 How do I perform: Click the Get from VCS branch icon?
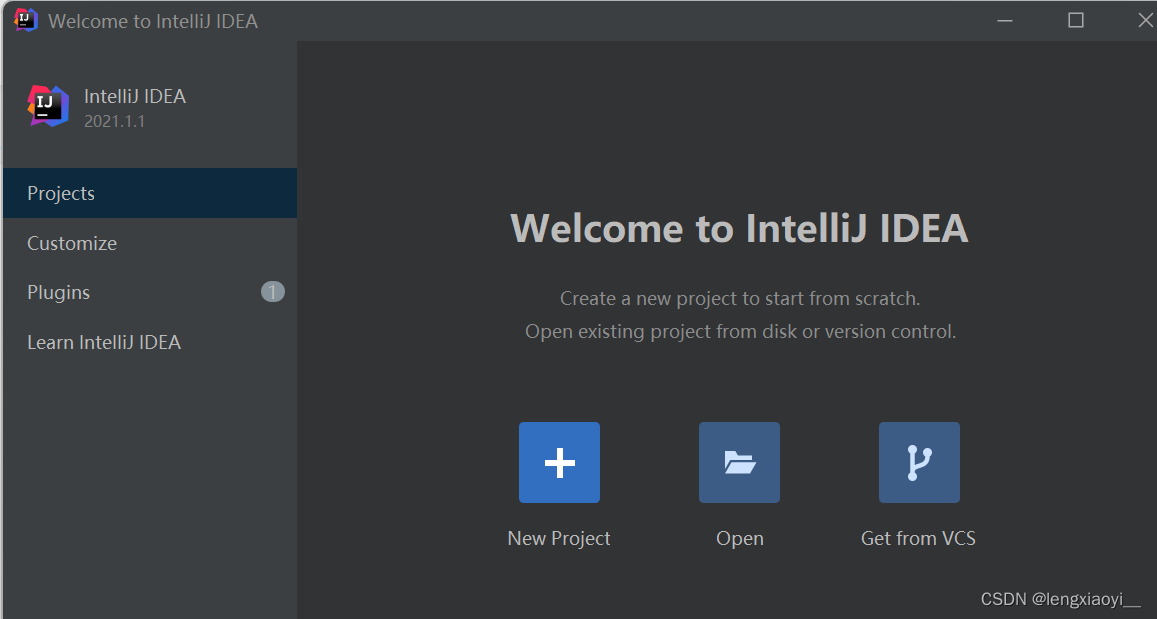click(x=919, y=463)
